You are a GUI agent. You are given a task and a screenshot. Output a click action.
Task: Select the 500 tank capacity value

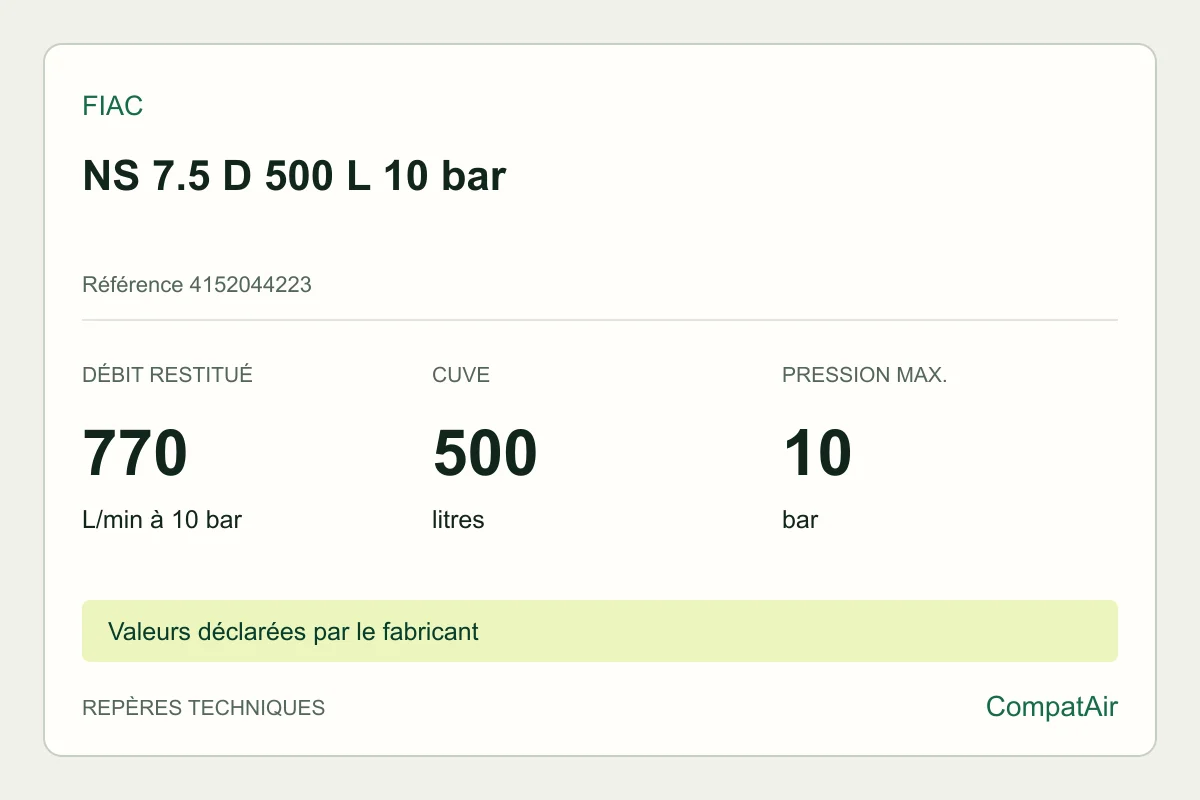coord(485,453)
